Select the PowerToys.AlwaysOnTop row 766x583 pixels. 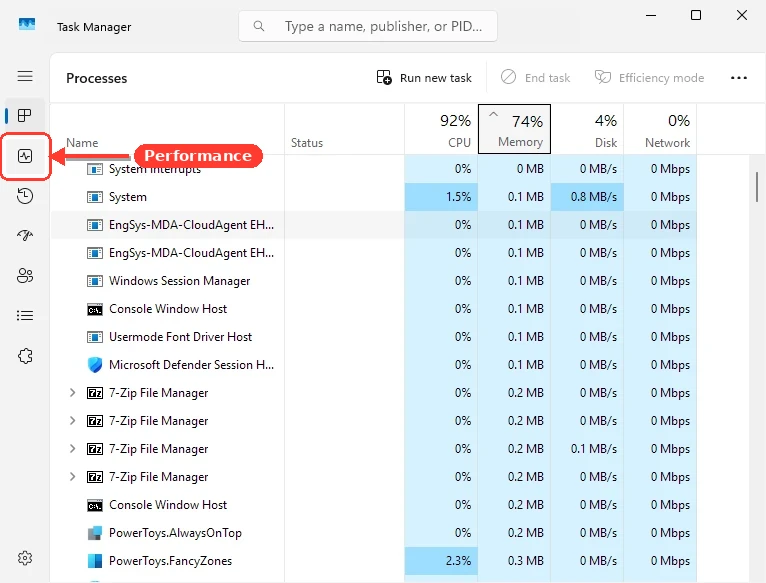[x=374, y=533]
